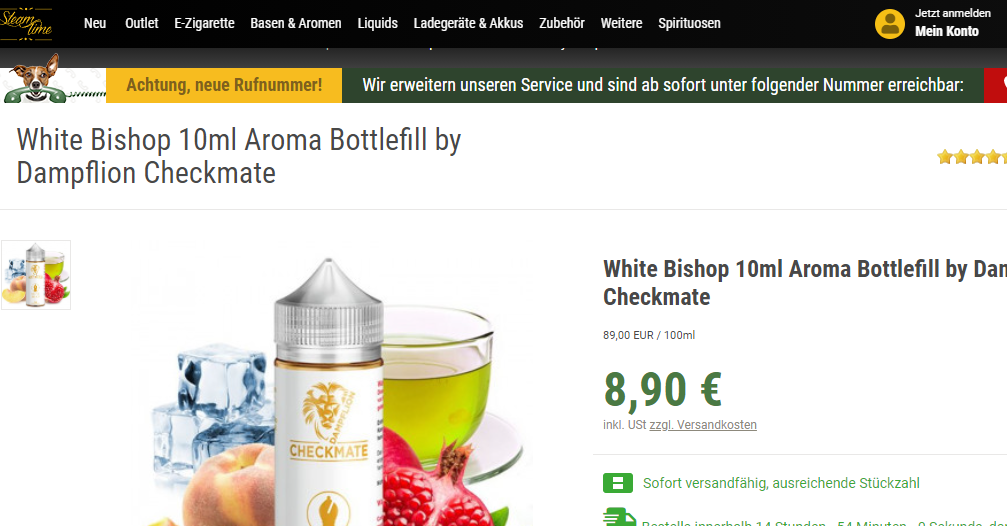Click the dog with telephone icon
Image resolution: width=1007 pixels, height=526 pixels.
35,80
